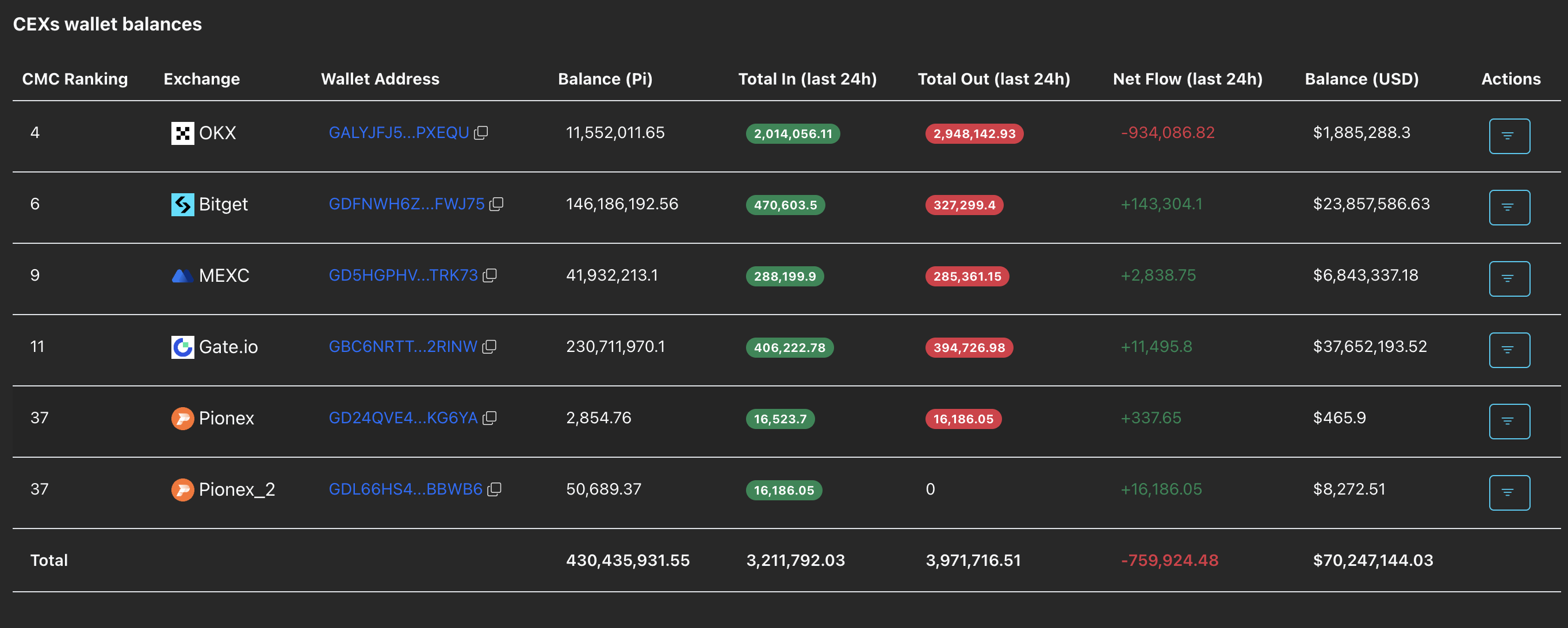Click the Balance (Pi) column header

[x=605, y=79]
